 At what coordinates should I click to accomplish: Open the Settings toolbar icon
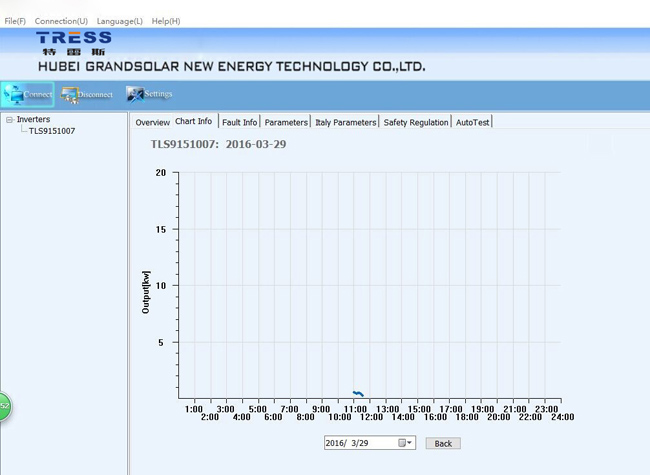[x=149, y=94]
